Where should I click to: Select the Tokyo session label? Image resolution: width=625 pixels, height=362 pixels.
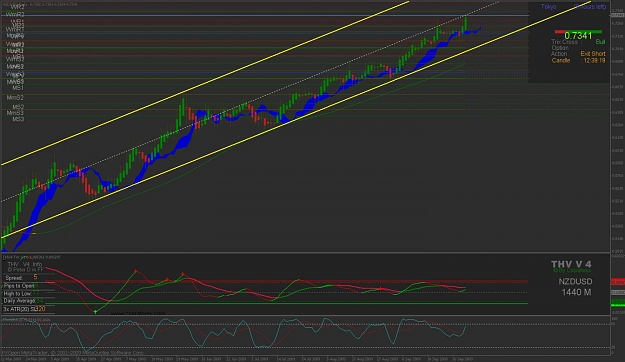pos(548,6)
